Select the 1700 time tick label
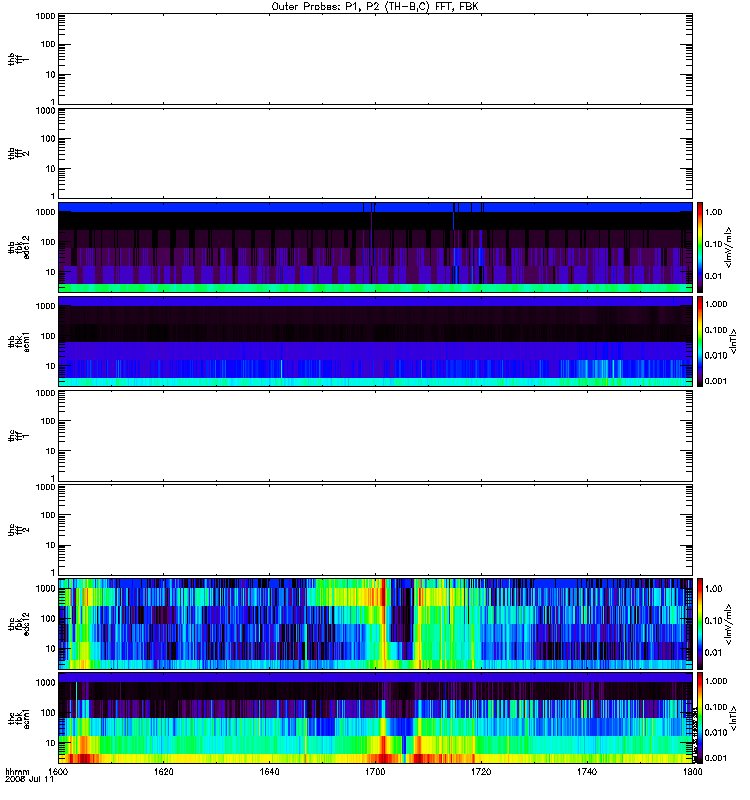Screen dimensions: 750x800 click(376, 771)
